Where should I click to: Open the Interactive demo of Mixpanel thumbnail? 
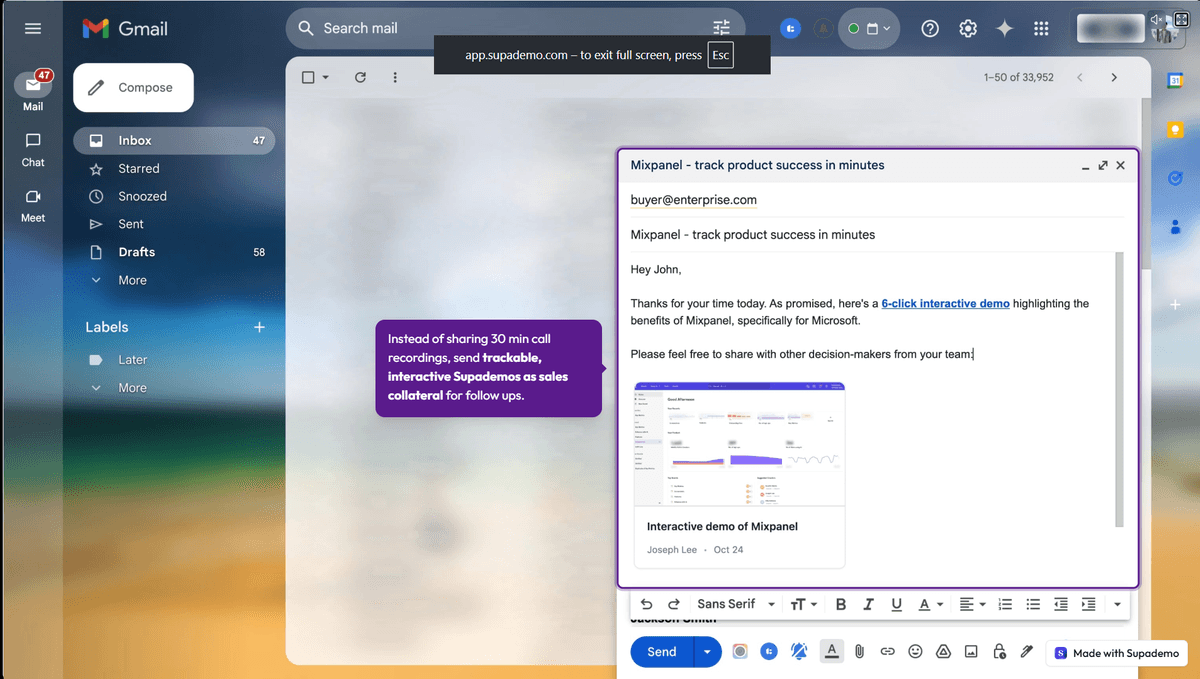pos(740,475)
